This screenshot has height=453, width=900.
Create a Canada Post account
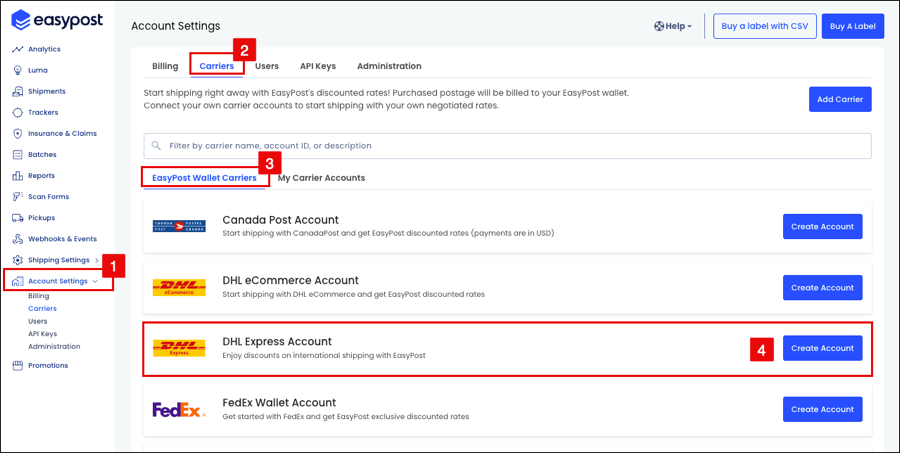pos(823,226)
